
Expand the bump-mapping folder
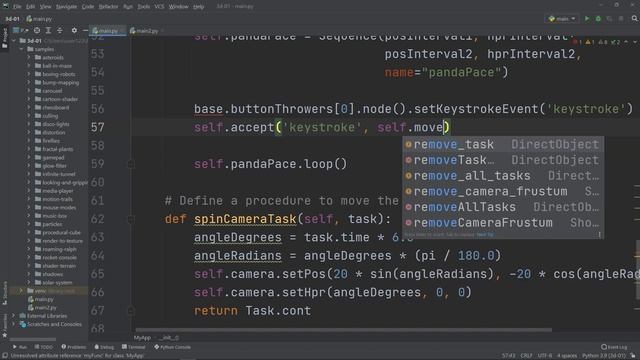click(x=29, y=82)
